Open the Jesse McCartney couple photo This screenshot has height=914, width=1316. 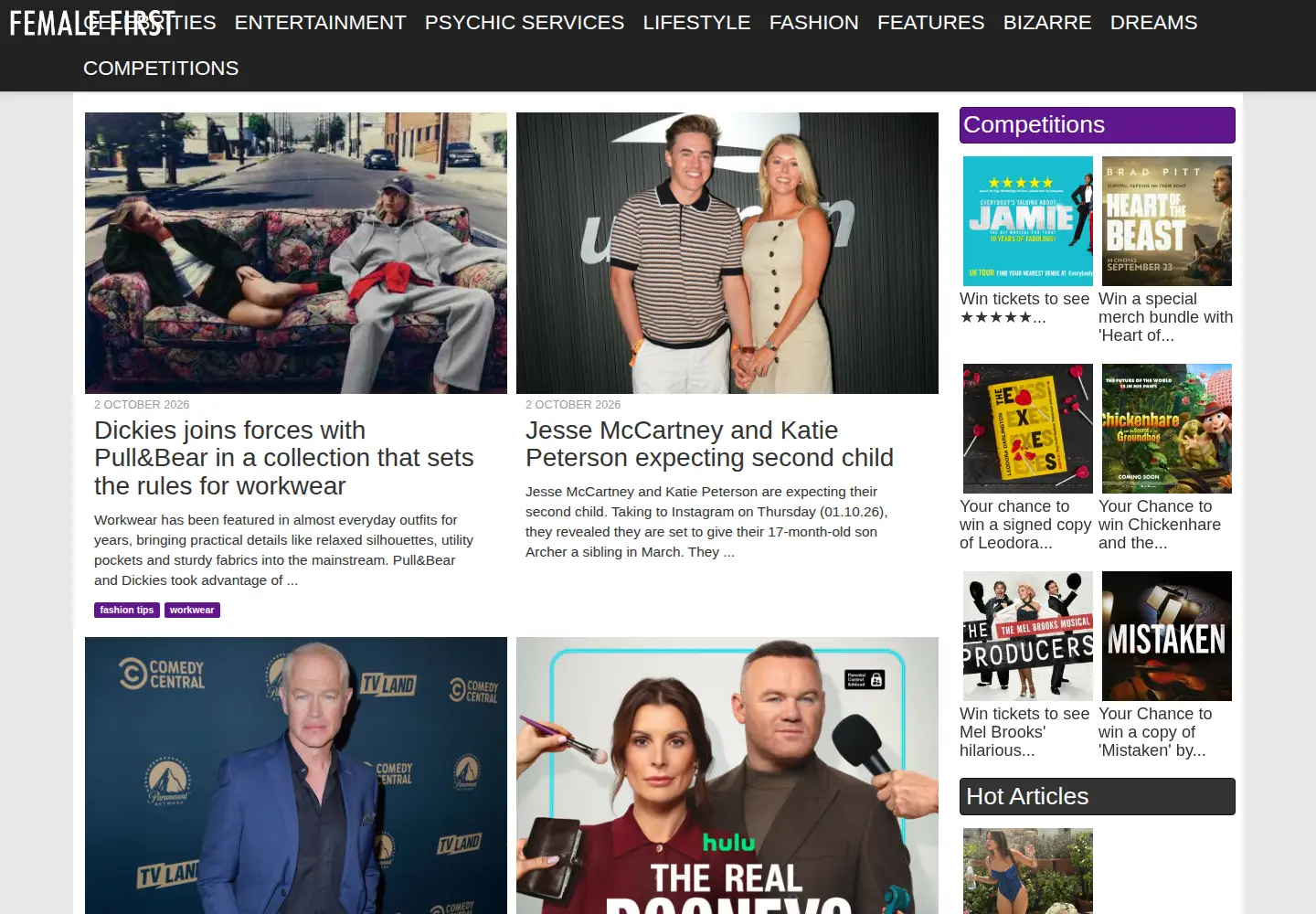(x=727, y=253)
